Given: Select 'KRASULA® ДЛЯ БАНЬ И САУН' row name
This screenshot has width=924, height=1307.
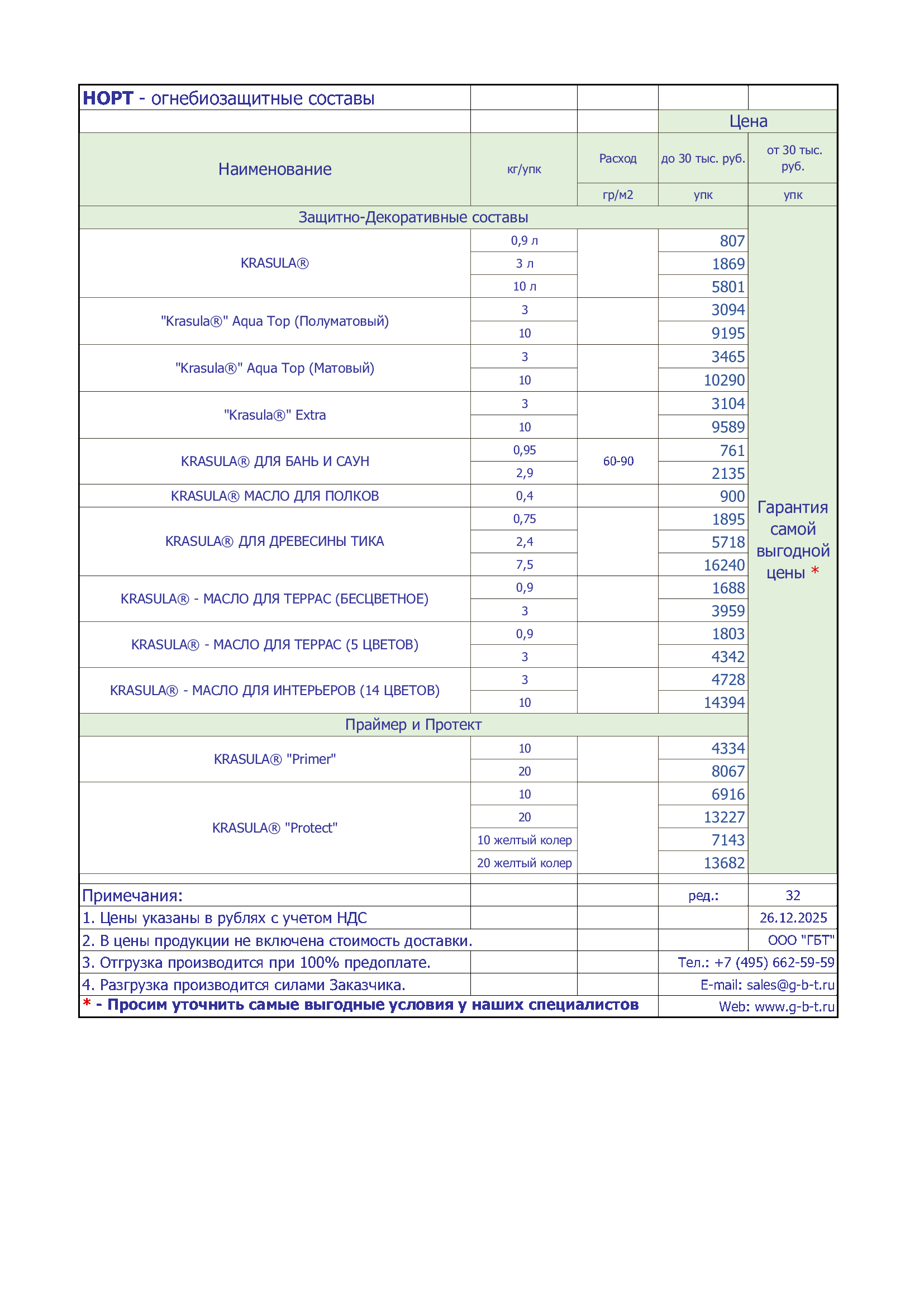Looking at the screenshot, I should click(x=275, y=461).
